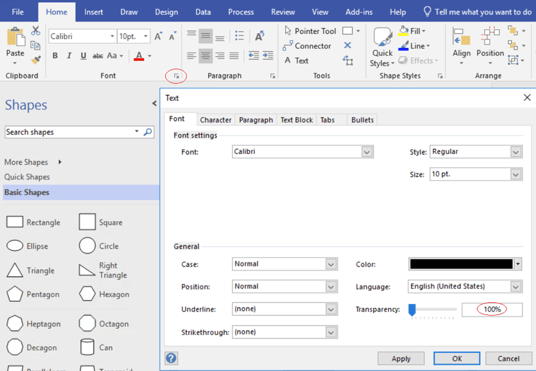Open Quick Styles gallery

382,47
